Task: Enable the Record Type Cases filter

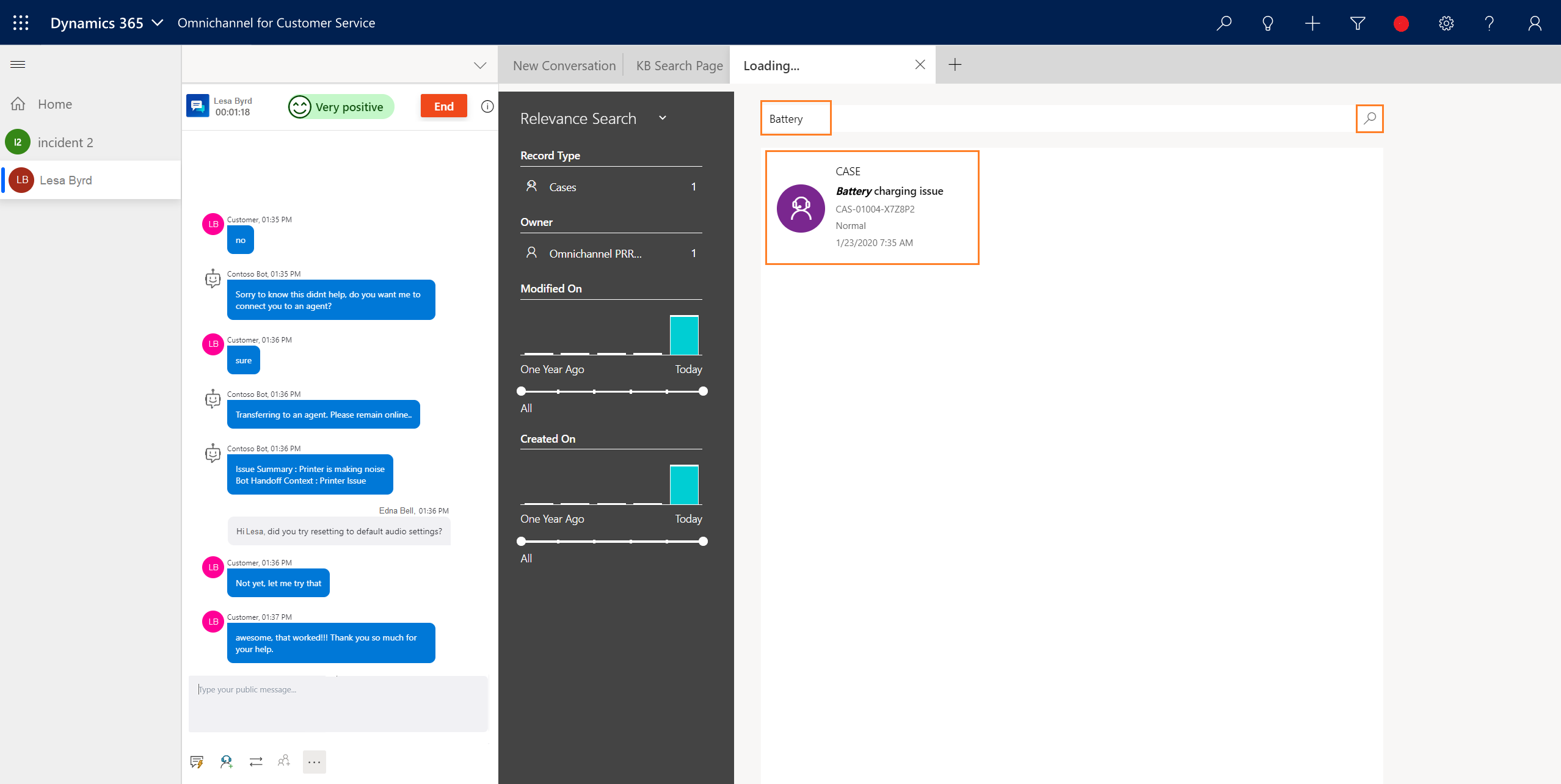Action: tap(562, 187)
